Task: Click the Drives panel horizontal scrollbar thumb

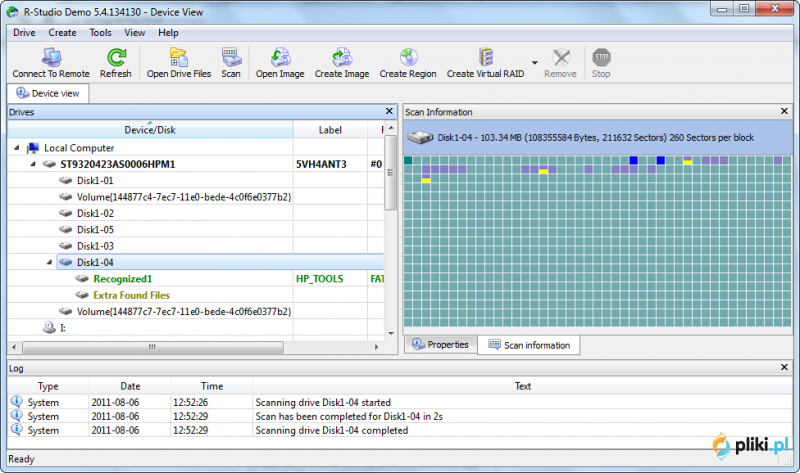Action: coord(153,347)
